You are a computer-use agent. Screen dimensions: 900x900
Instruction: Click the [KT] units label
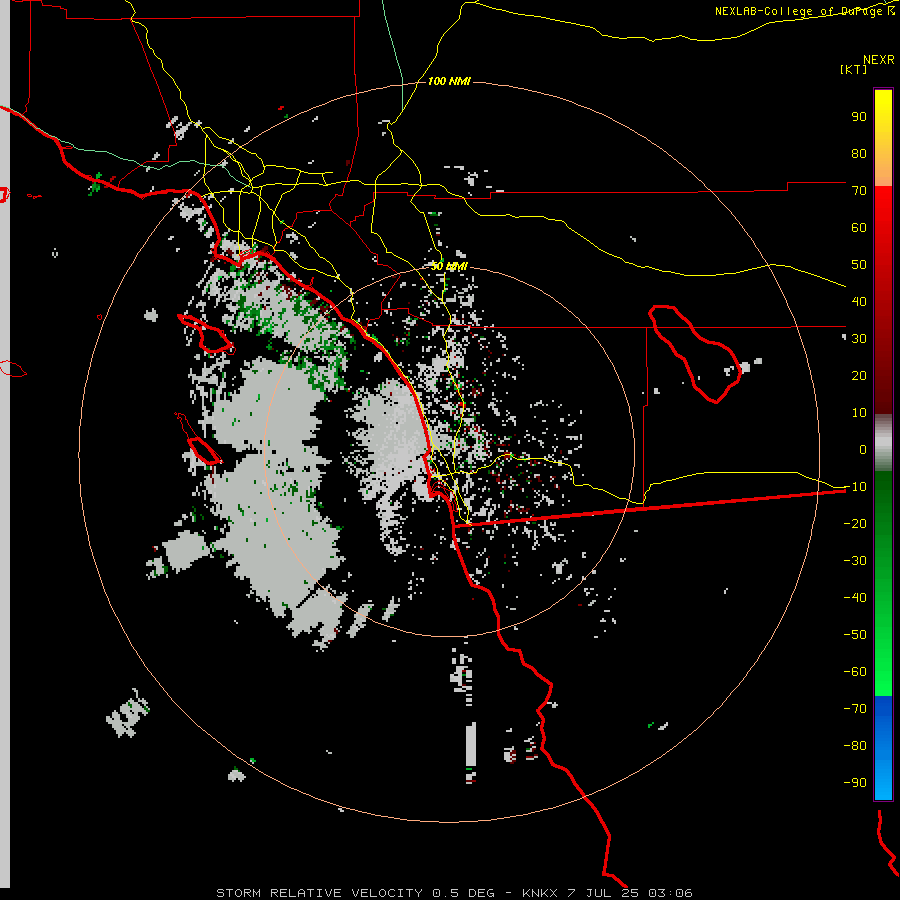(853, 69)
